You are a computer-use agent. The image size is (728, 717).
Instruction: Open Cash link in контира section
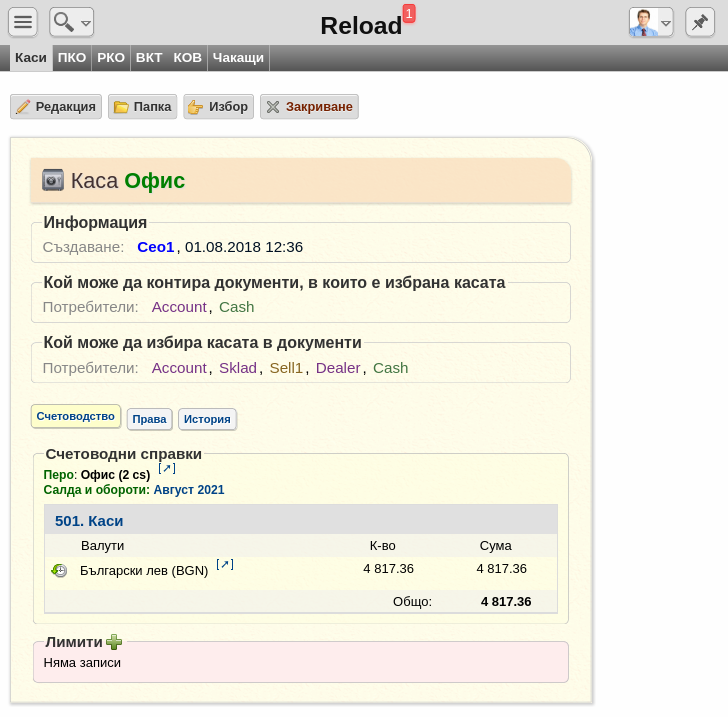[x=236, y=307]
